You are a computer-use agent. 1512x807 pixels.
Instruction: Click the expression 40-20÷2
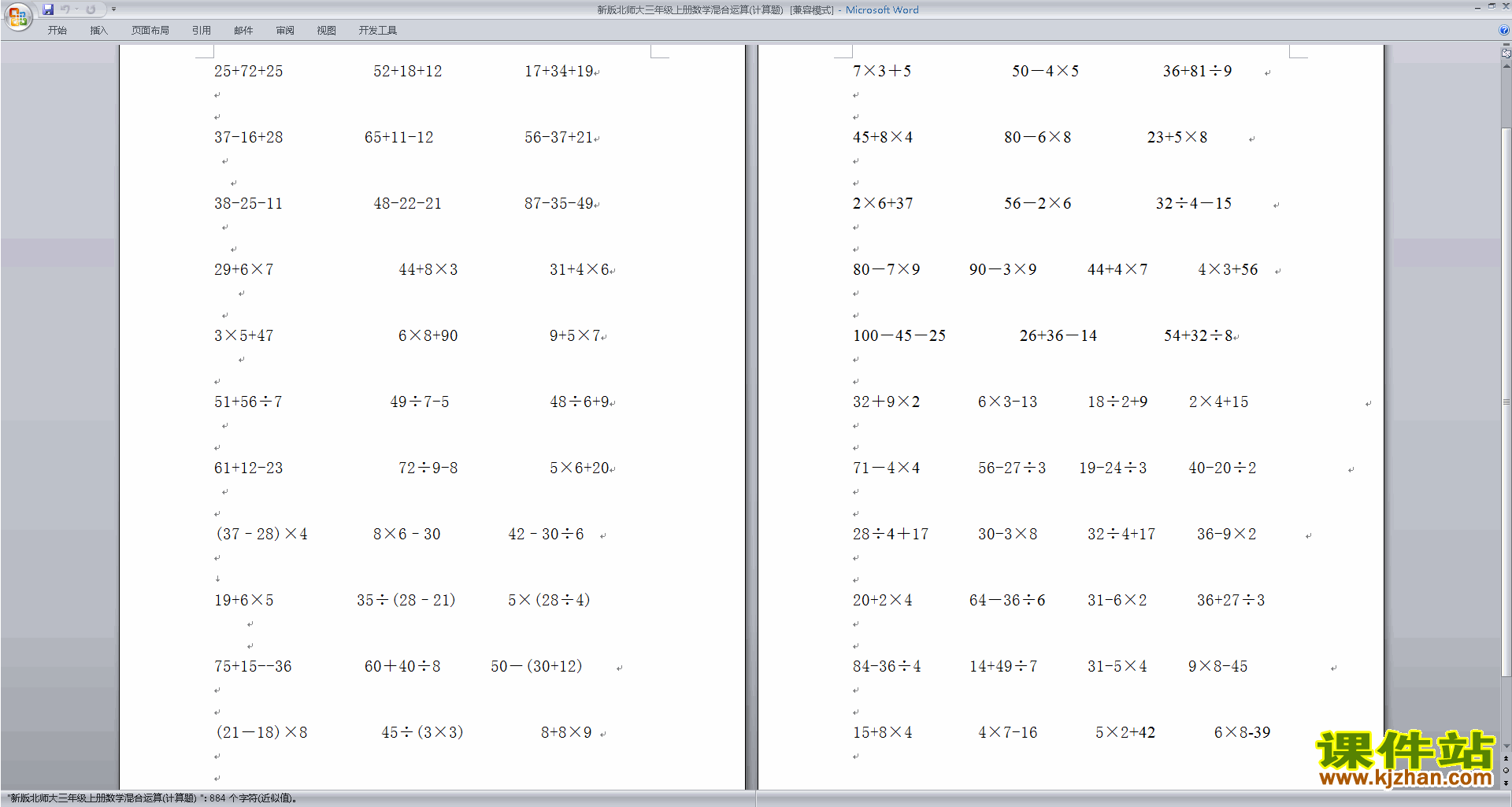point(1222,468)
